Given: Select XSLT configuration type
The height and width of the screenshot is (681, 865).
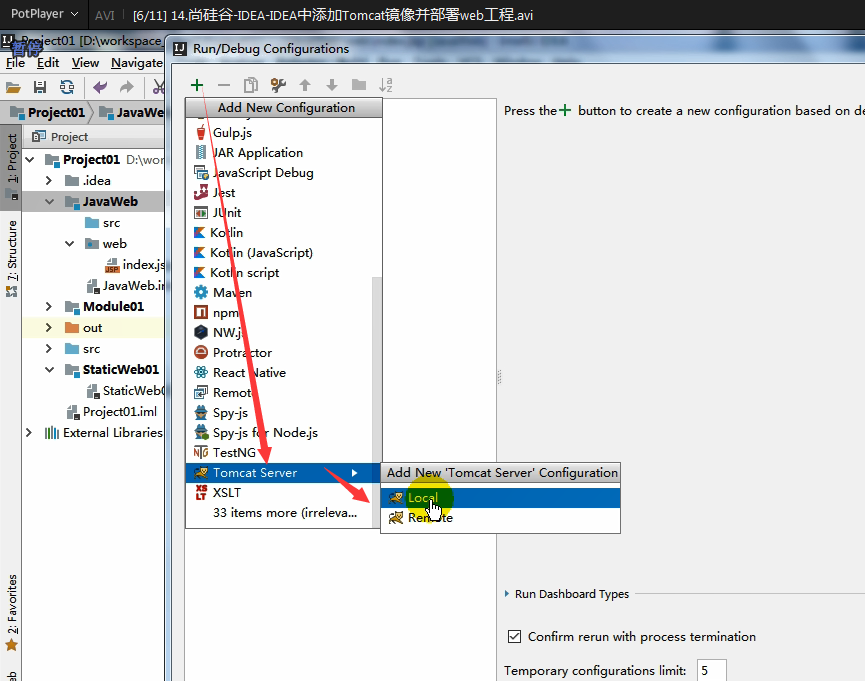Looking at the screenshot, I should point(280,493).
